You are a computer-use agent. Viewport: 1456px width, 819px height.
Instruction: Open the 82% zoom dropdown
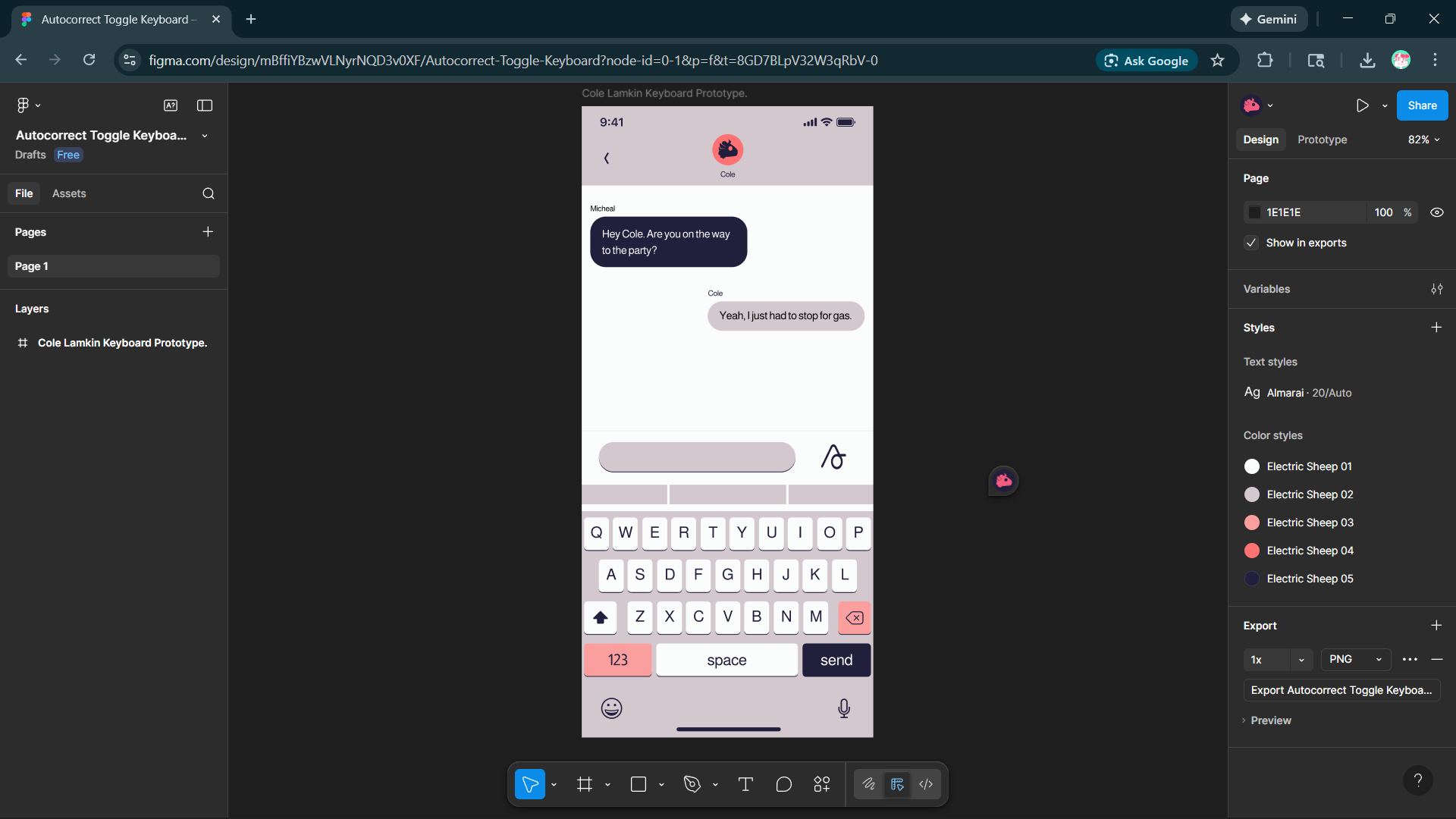(1423, 140)
